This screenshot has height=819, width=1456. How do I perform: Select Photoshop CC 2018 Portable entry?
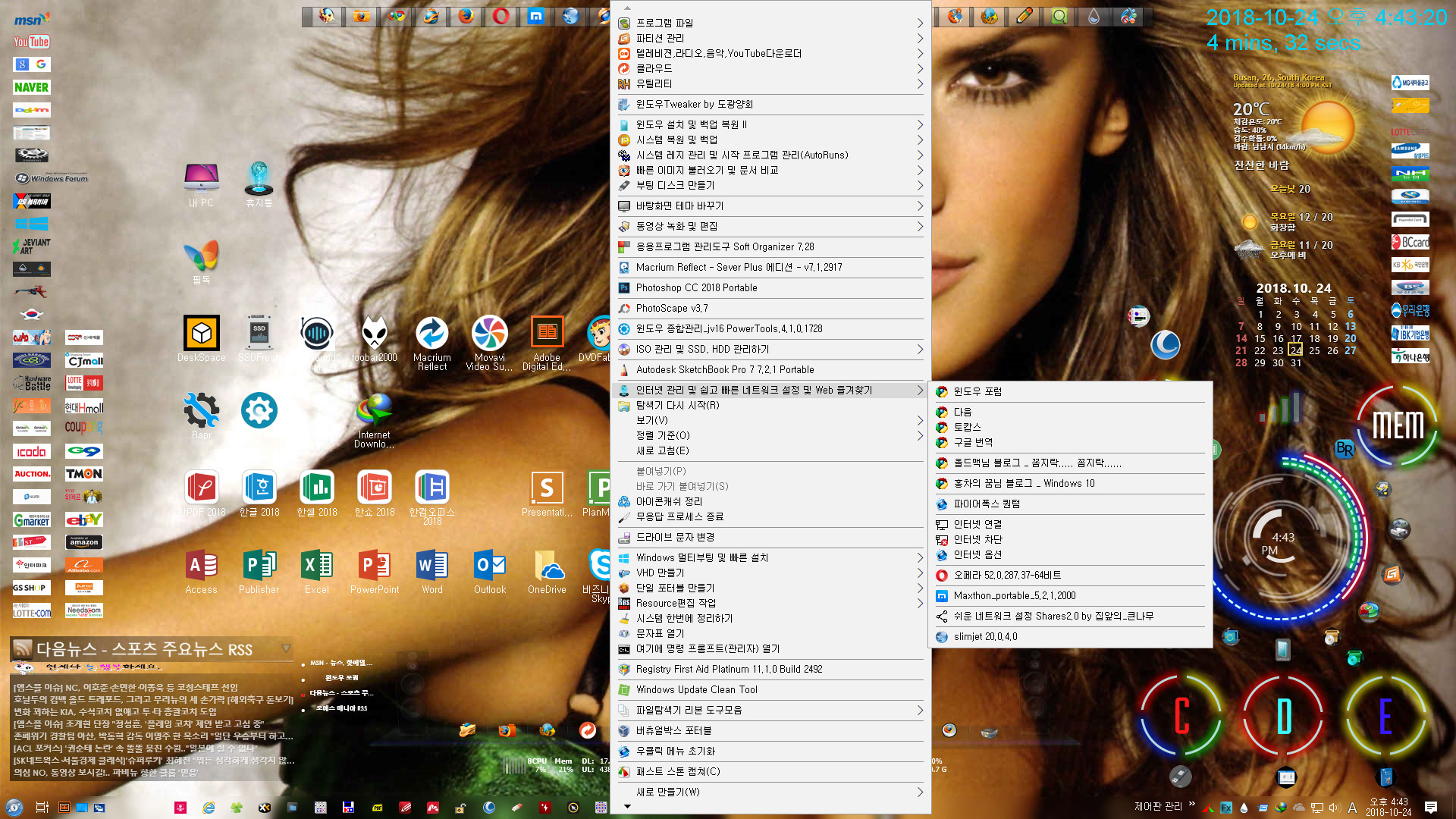pos(770,287)
